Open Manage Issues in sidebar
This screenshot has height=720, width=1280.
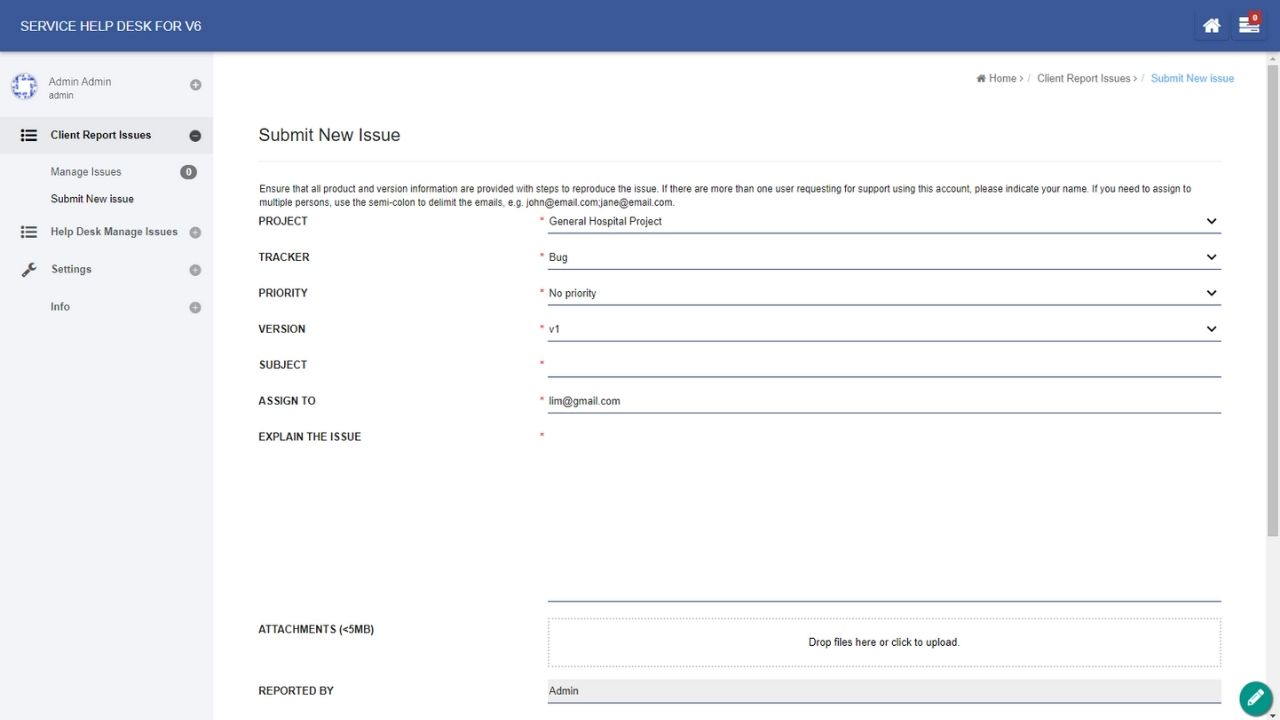click(86, 172)
